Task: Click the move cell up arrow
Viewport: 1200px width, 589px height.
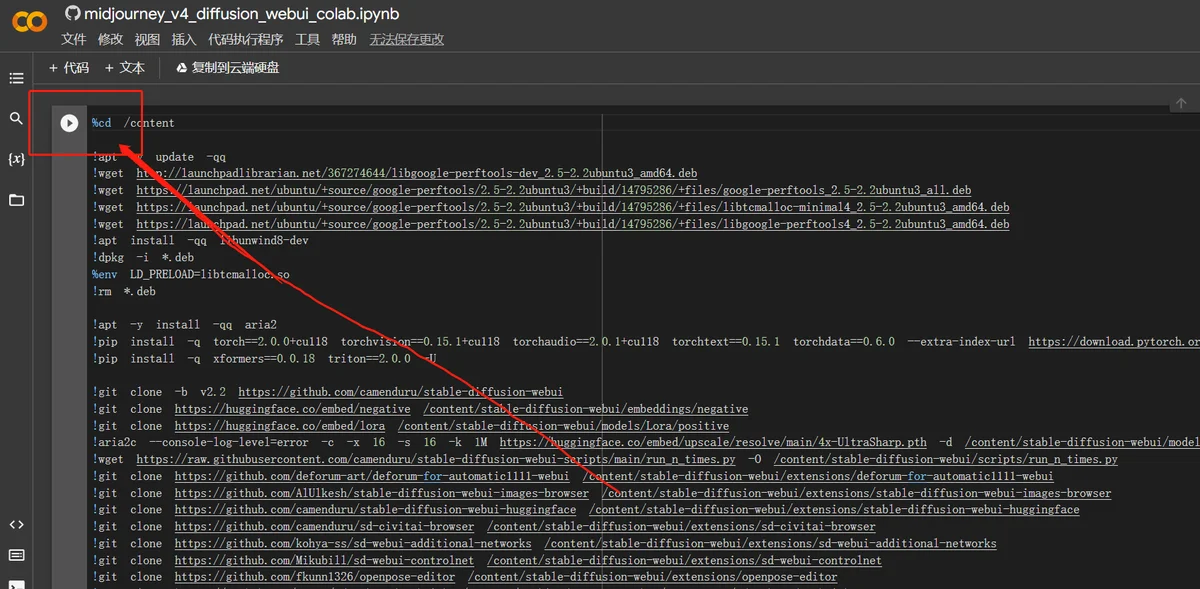Action: pos(1181,103)
